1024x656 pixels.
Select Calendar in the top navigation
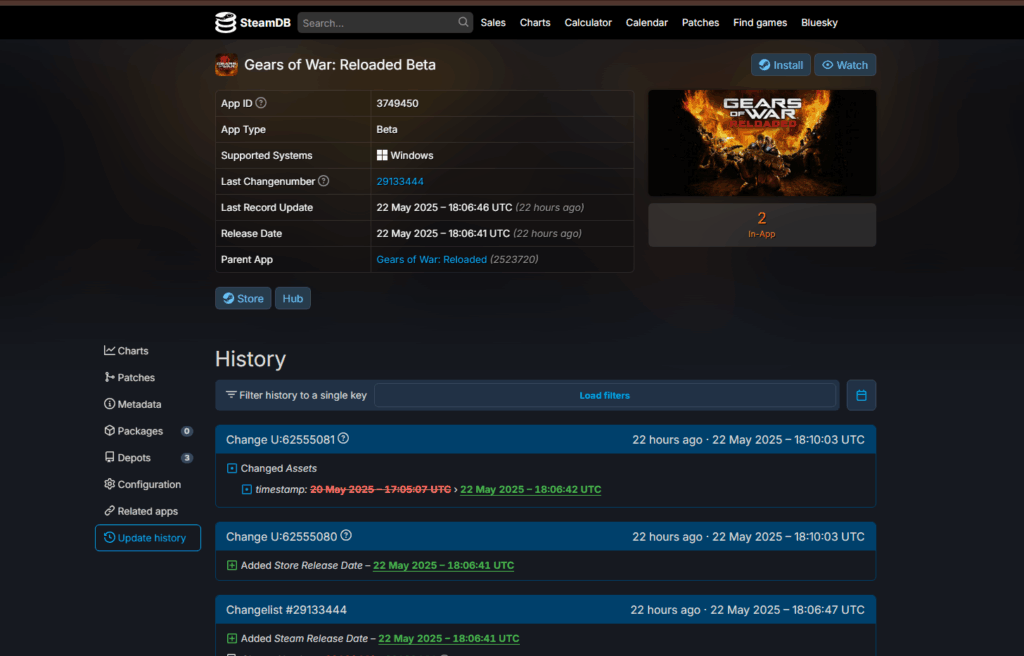[647, 22]
